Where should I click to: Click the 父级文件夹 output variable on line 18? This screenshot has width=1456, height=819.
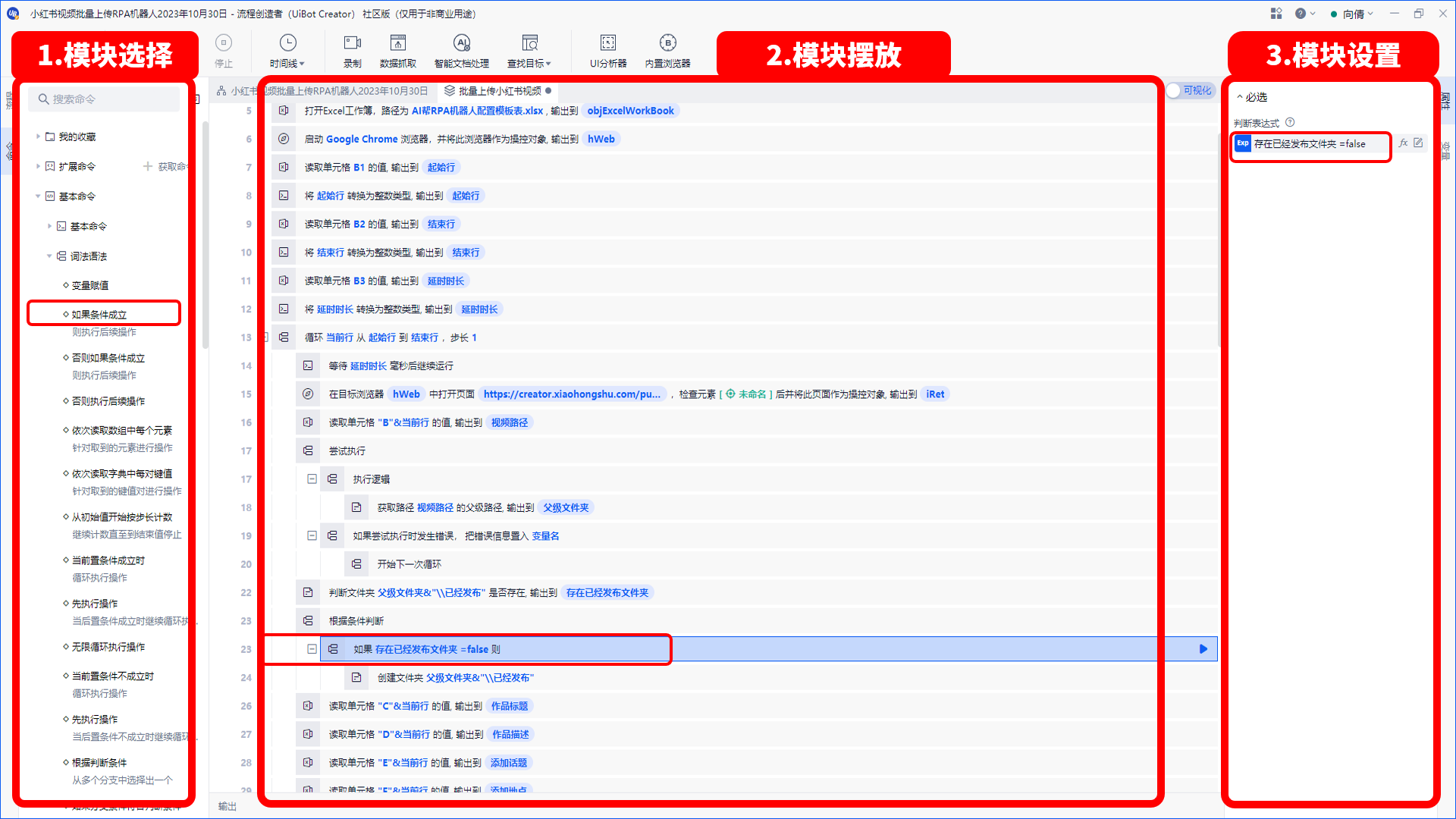pos(566,507)
